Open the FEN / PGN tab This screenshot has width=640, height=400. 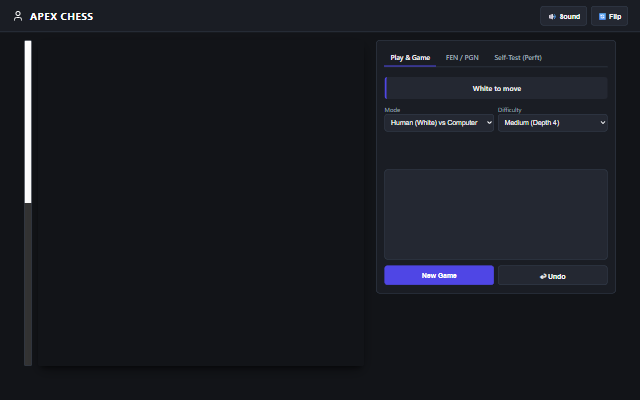(x=462, y=58)
